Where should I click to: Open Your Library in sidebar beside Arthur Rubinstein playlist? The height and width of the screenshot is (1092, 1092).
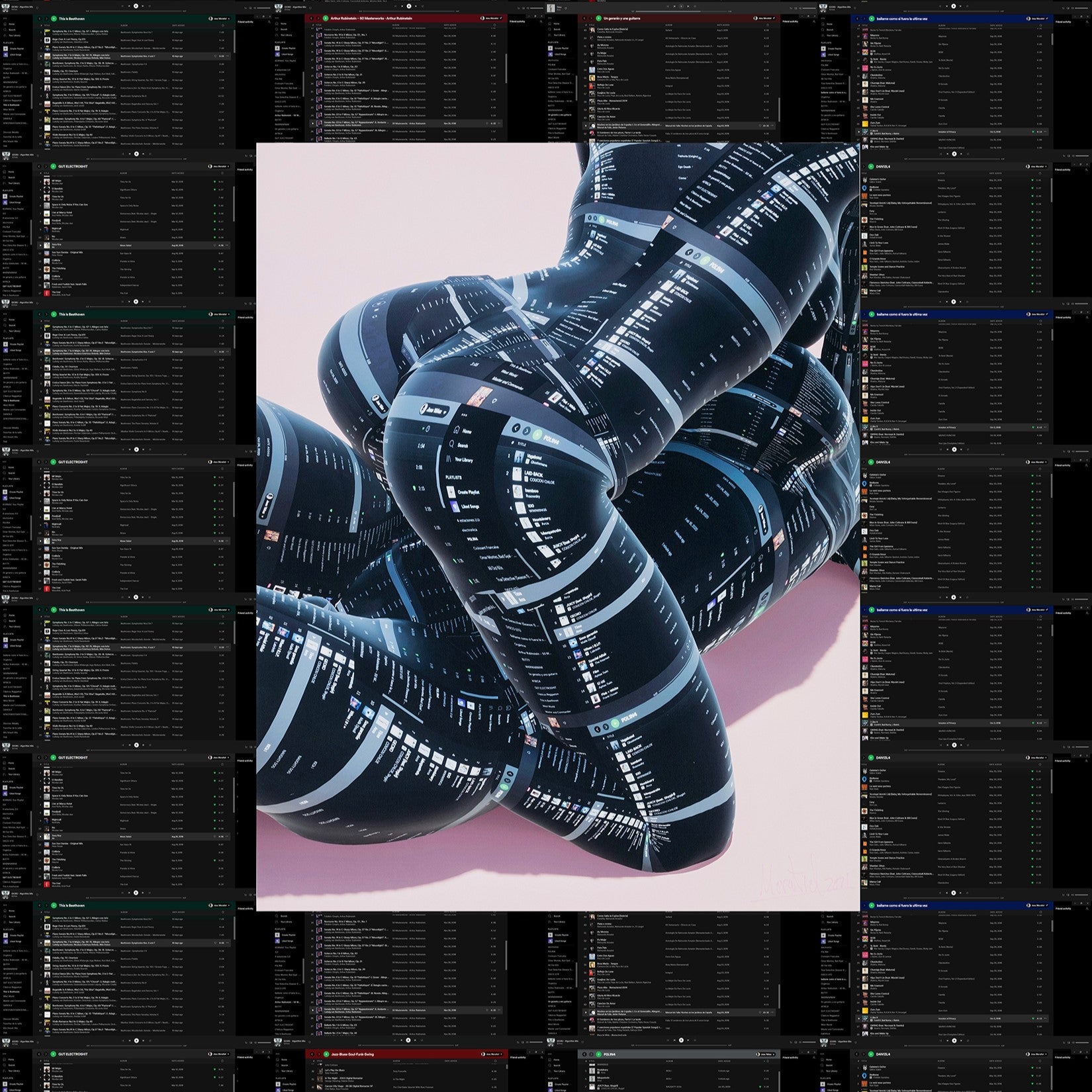pyautogui.click(x=285, y=34)
